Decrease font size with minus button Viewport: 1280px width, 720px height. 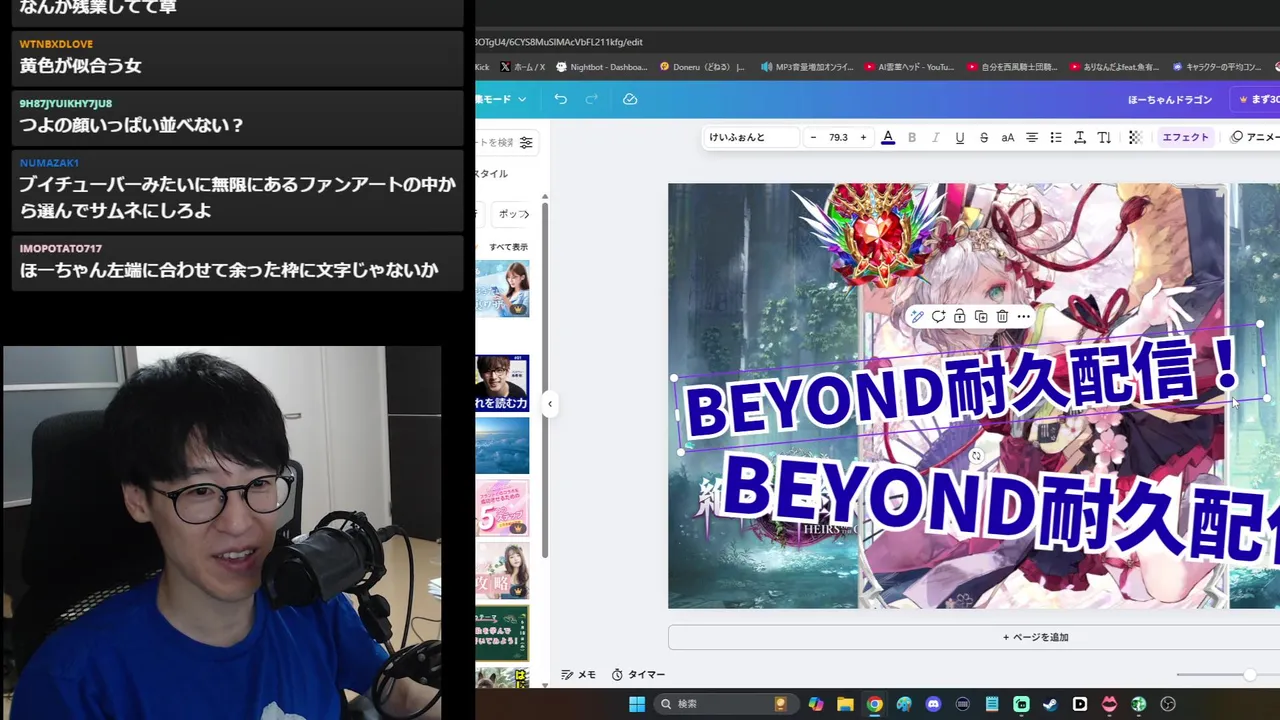(813, 137)
